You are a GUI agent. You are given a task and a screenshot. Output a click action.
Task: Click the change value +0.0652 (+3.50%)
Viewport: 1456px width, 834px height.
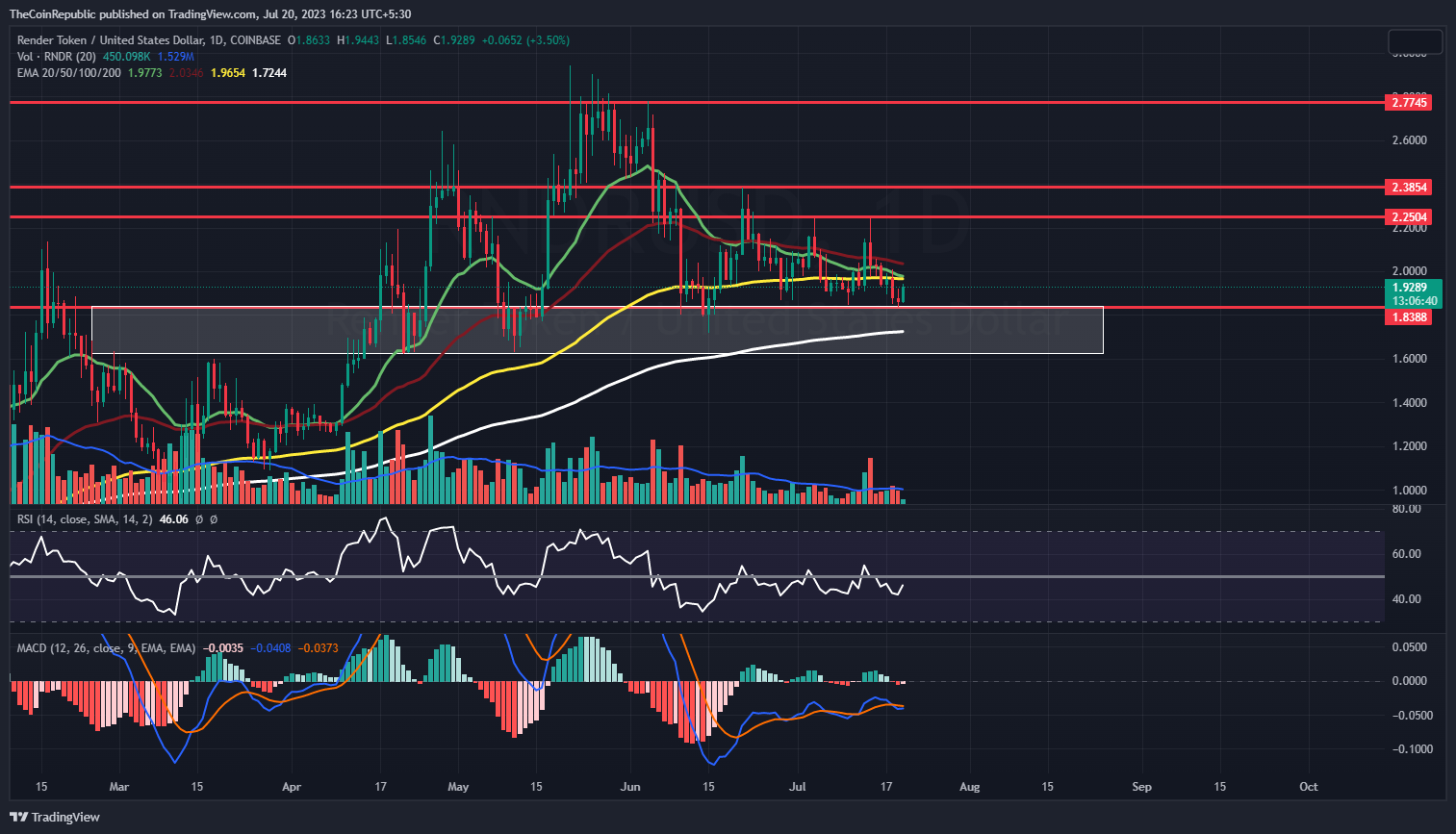click(x=525, y=40)
